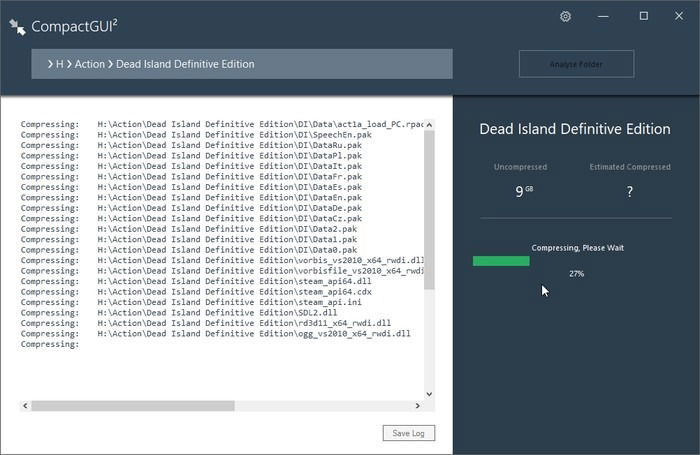Maximize the CompactGUI window

644,16
